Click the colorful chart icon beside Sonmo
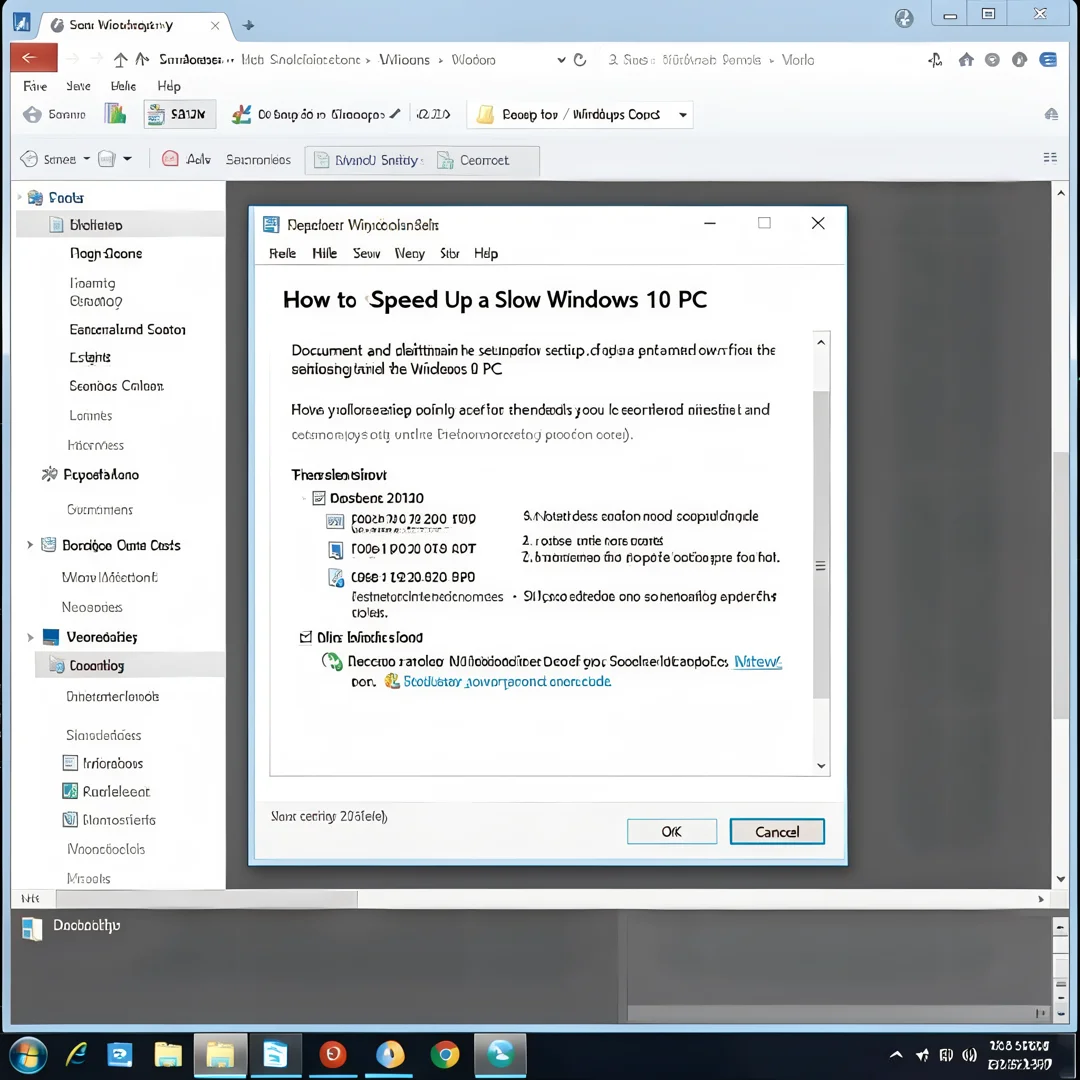Viewport: 1080px width, 1080px height. (x=115, y=114)
